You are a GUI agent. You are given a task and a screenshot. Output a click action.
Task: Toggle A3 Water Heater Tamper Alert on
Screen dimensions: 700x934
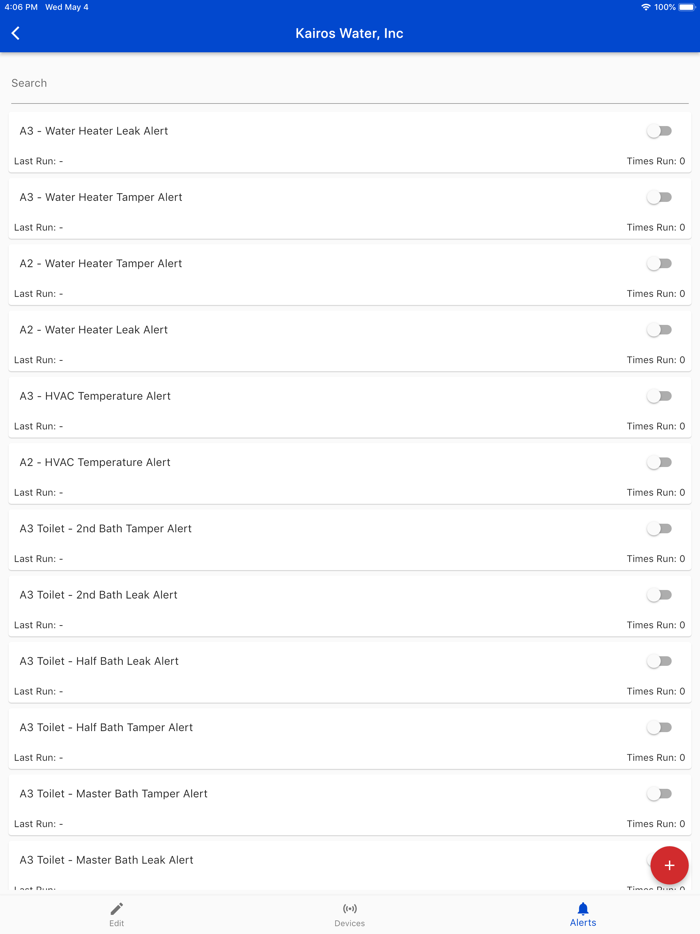click(x=659, y=197)
